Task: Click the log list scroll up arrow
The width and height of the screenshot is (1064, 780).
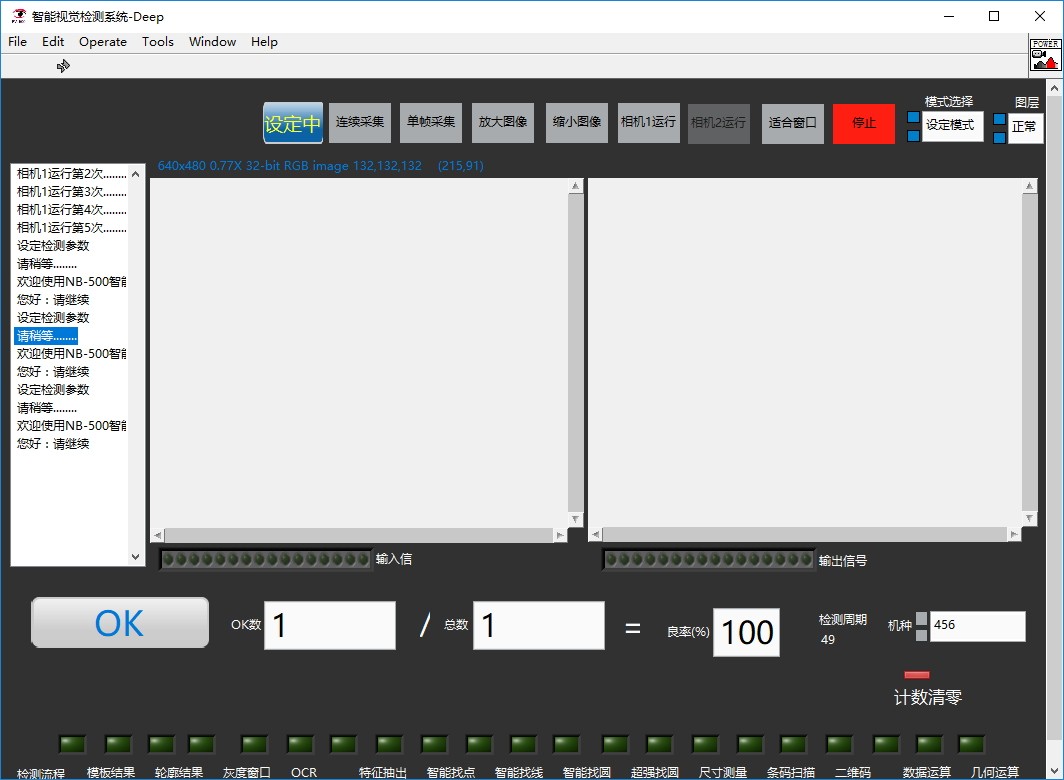Action: [x=136, y=174]
